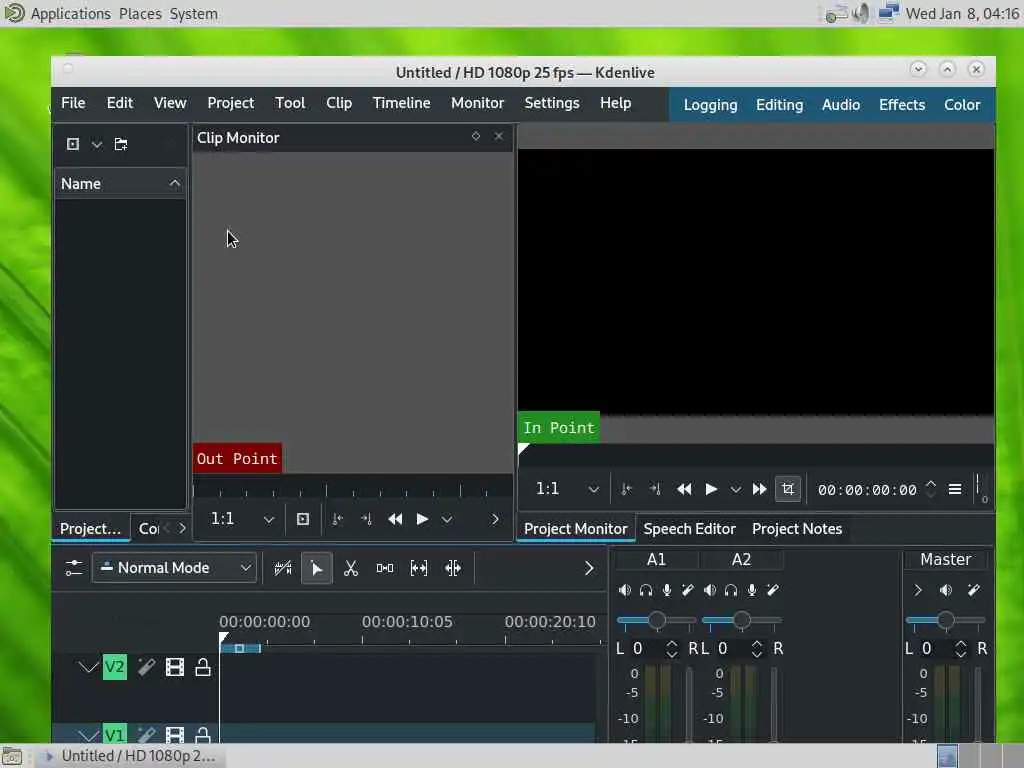
Task: Clip Monitor show edit mode icon
Action: tap(302, 519)
